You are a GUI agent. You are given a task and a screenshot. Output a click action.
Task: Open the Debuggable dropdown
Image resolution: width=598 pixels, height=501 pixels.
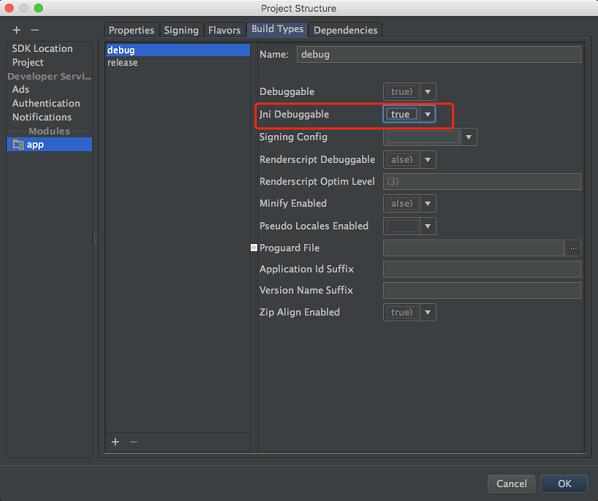[428, 92]
